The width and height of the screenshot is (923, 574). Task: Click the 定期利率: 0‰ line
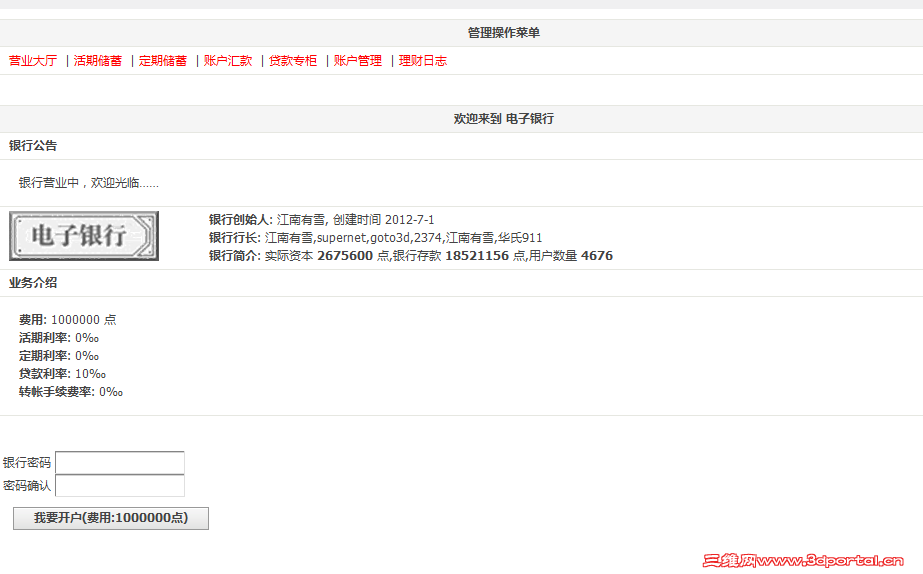[59, 356]
